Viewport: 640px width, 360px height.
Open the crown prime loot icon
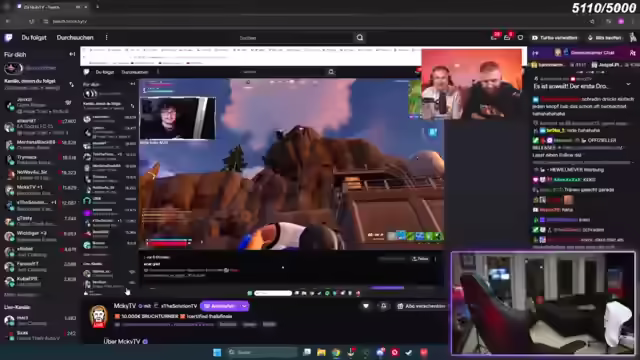[x=520, y=38]
